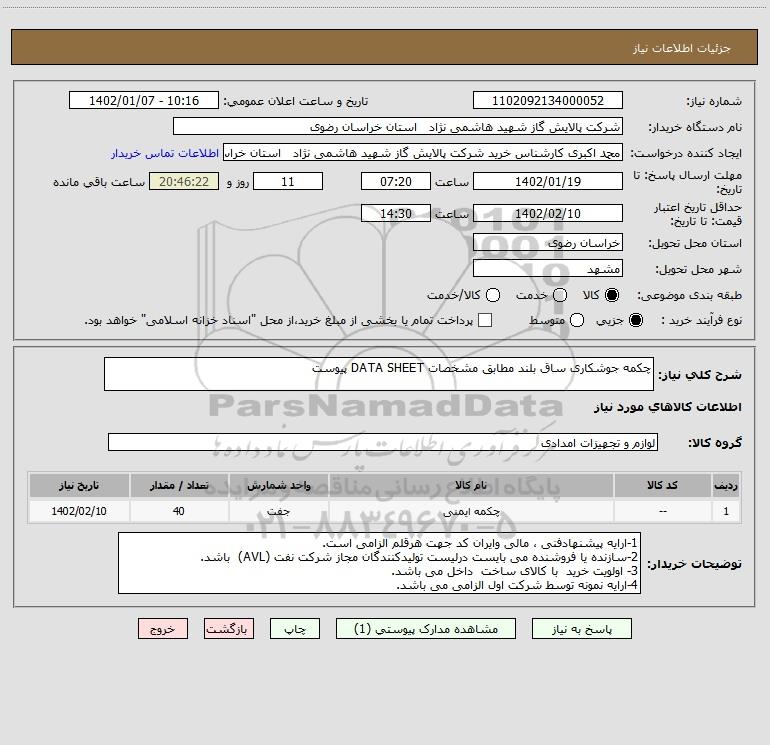Click the شماره نیاز number field

pos(546,101)
